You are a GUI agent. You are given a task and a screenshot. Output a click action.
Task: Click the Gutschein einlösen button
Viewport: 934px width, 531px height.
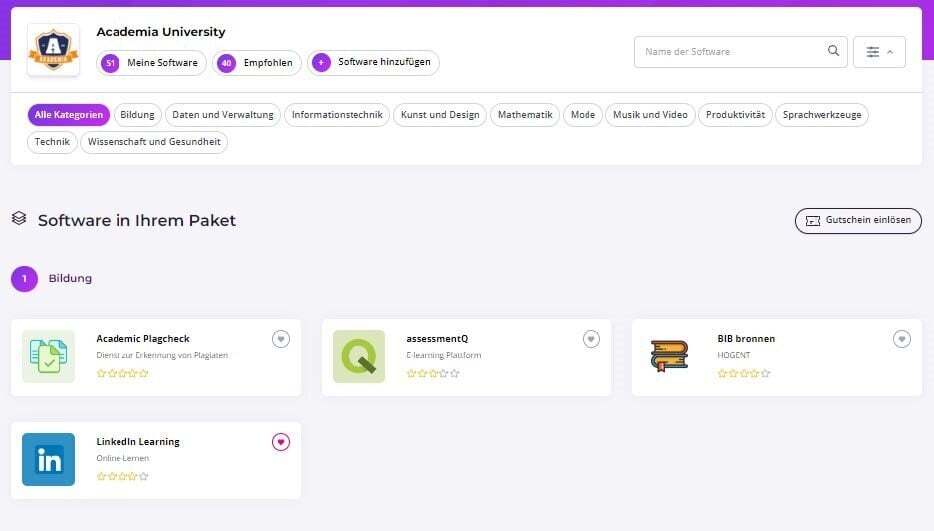coord(858,220)
